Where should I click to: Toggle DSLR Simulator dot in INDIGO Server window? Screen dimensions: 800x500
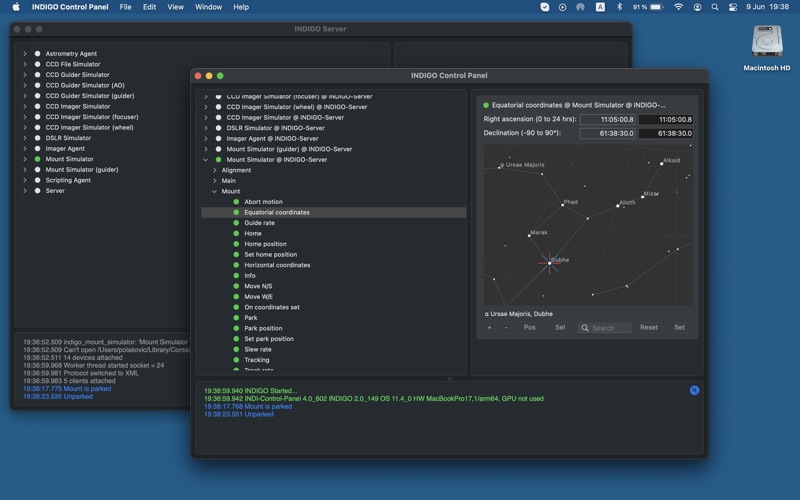(37, 138)
